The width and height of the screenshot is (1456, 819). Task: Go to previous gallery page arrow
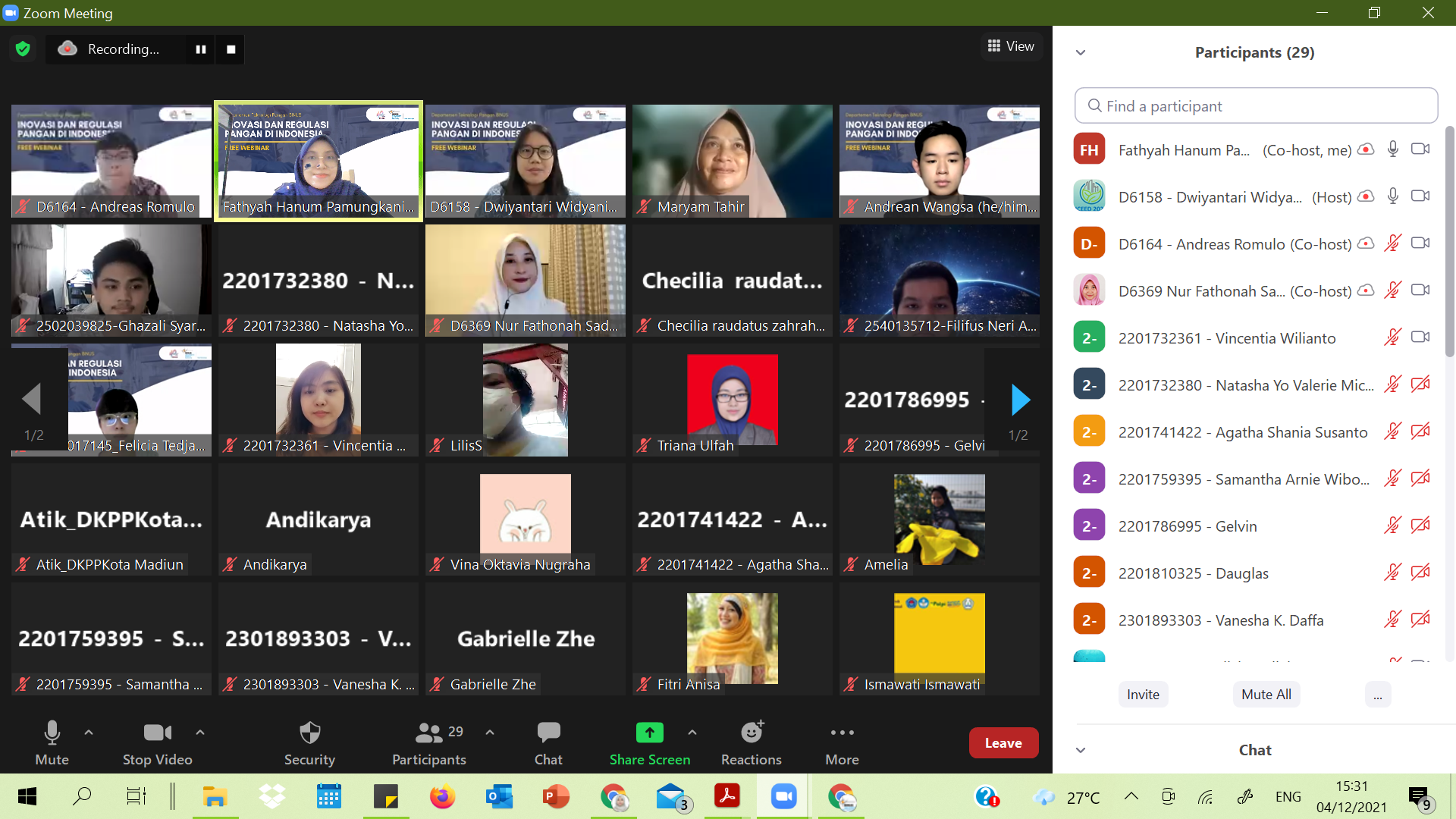31,400
